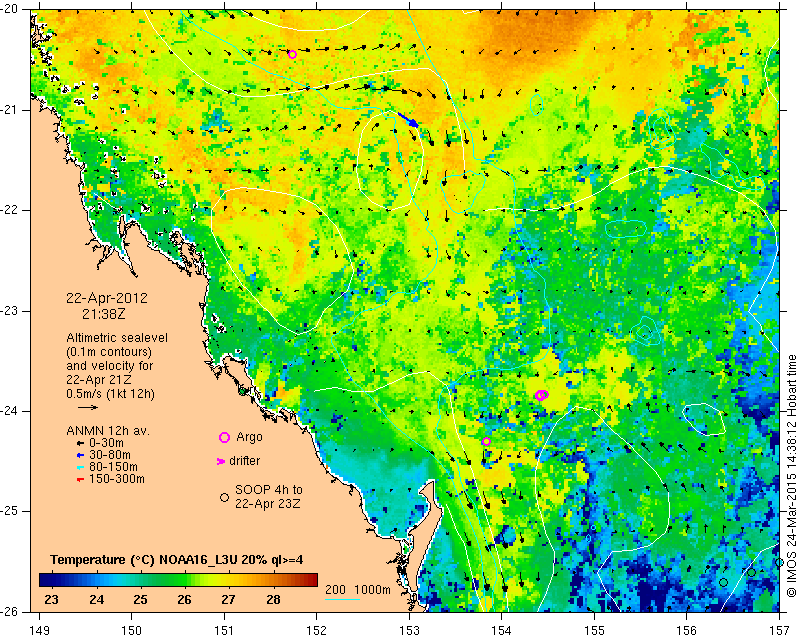Image resolution: width=800 pixels, height=640 pixels.
Task: Click the 'SOOP 4h to' label text
Action: pyautogui.click(x=268, y=490)
